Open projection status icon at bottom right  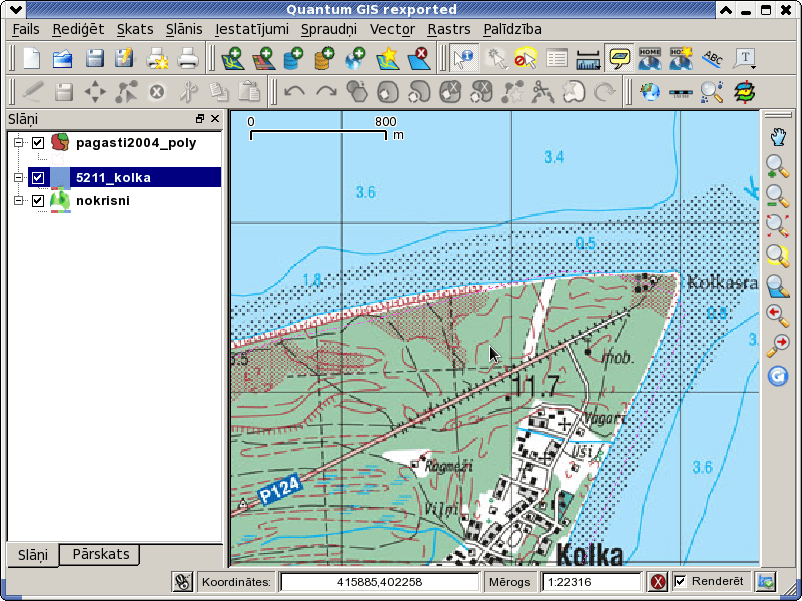(766, 582)
